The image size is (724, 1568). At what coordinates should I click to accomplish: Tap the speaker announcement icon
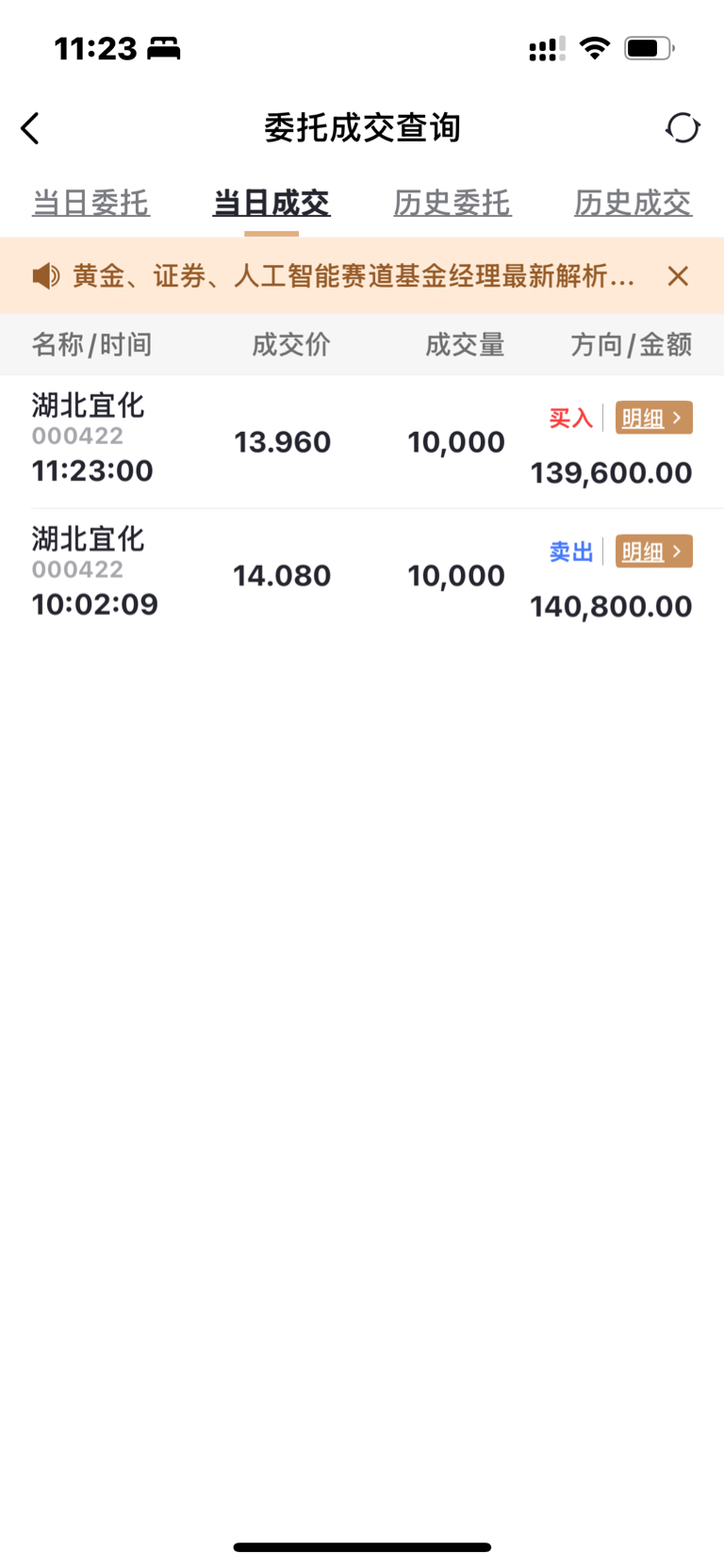(x=45, y=276)
